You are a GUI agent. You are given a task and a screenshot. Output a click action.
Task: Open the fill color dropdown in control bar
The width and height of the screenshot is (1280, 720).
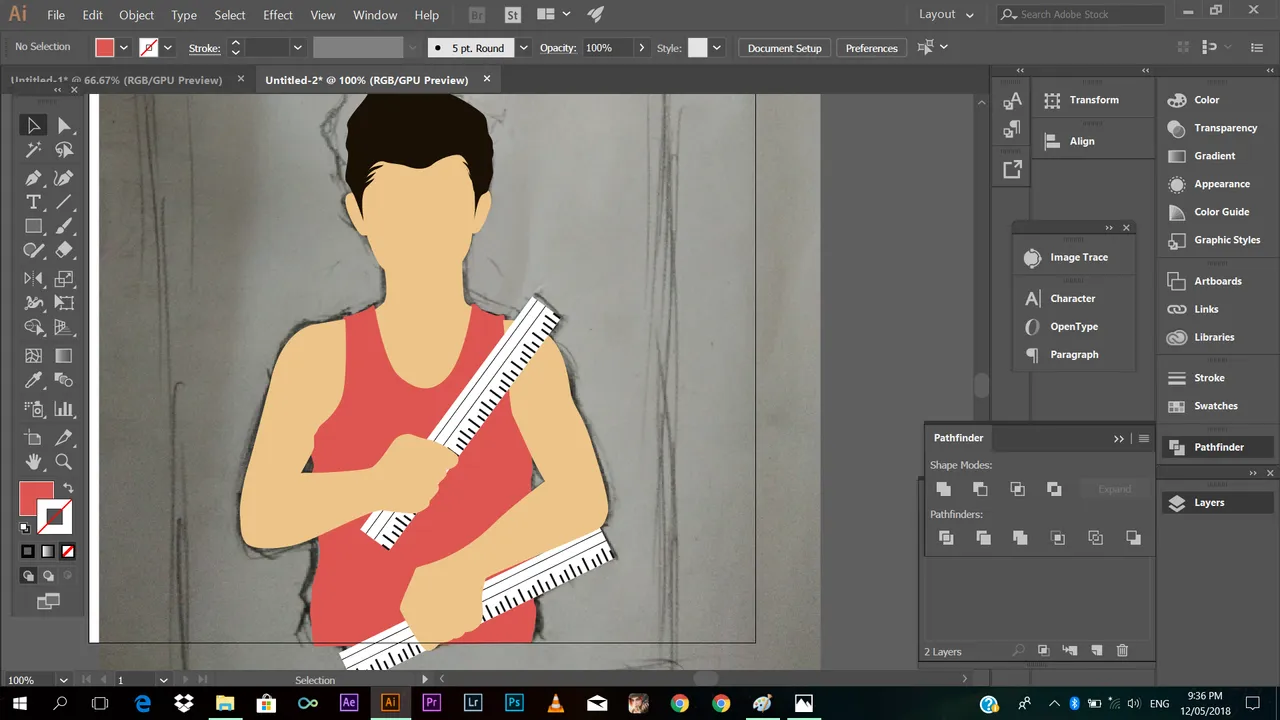(x=124, y=48)
